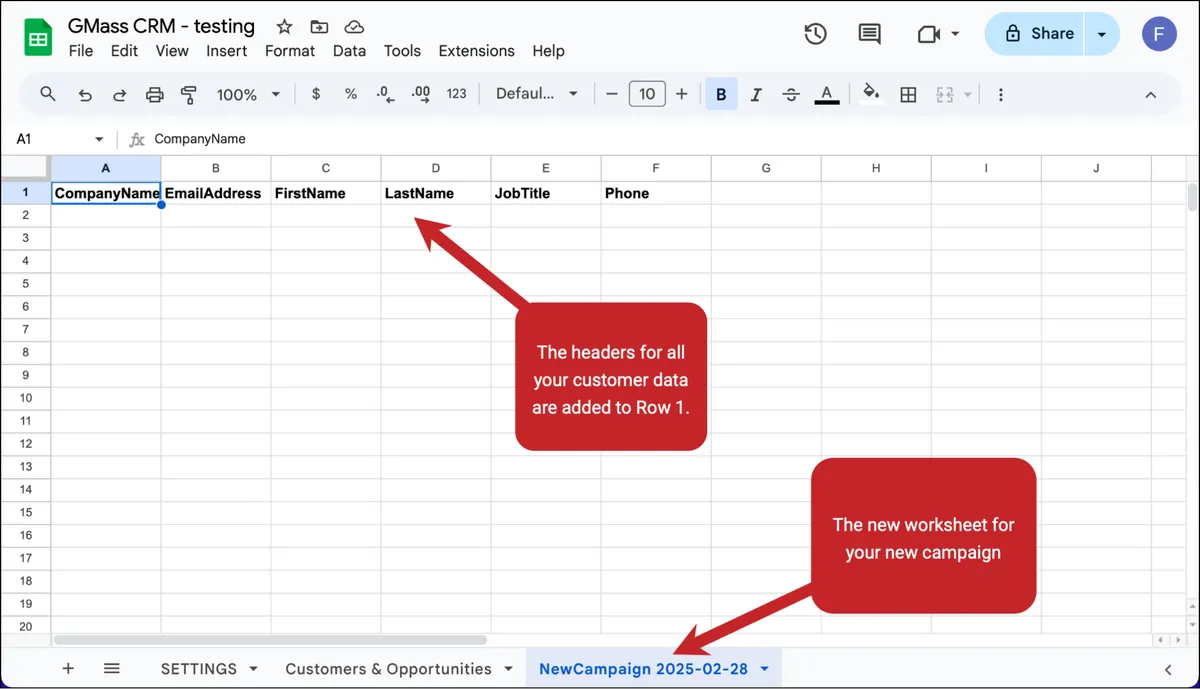The width and height of the screenshot is (1200, 689).
Task: Select the paint format roller
Action: [189, 95]
